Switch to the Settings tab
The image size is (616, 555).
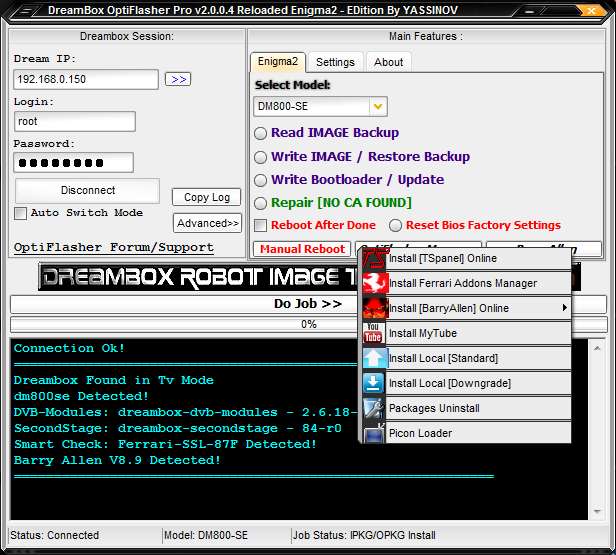click(x=335, y=62)
